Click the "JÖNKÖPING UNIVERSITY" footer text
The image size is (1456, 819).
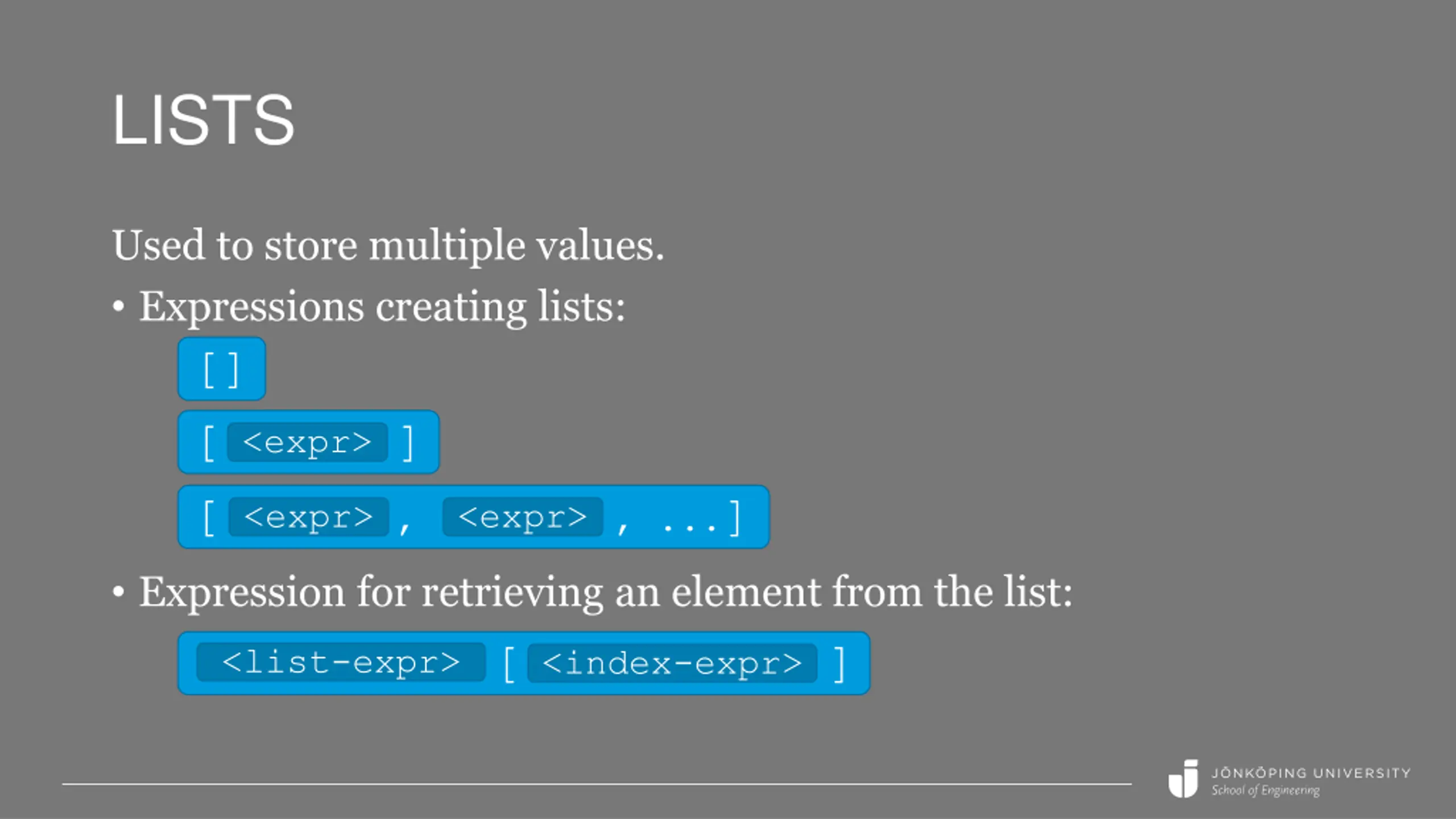1310,773
